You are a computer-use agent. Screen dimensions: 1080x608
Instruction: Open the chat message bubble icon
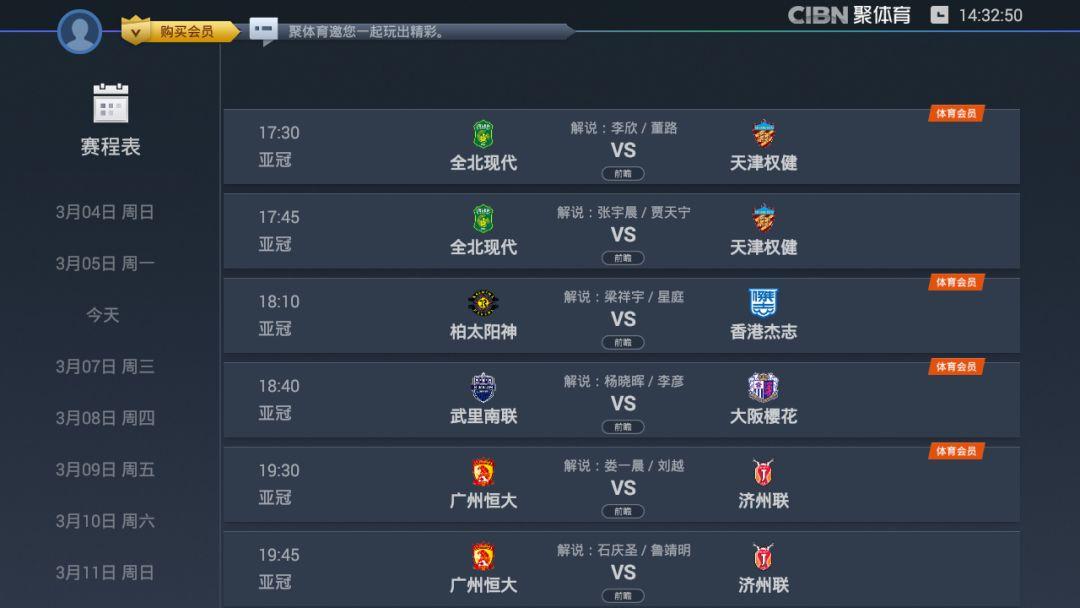coord(263,30)
